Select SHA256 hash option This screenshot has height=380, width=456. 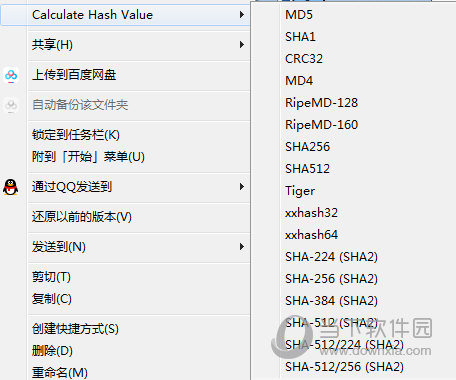click(x=353, y=147)
